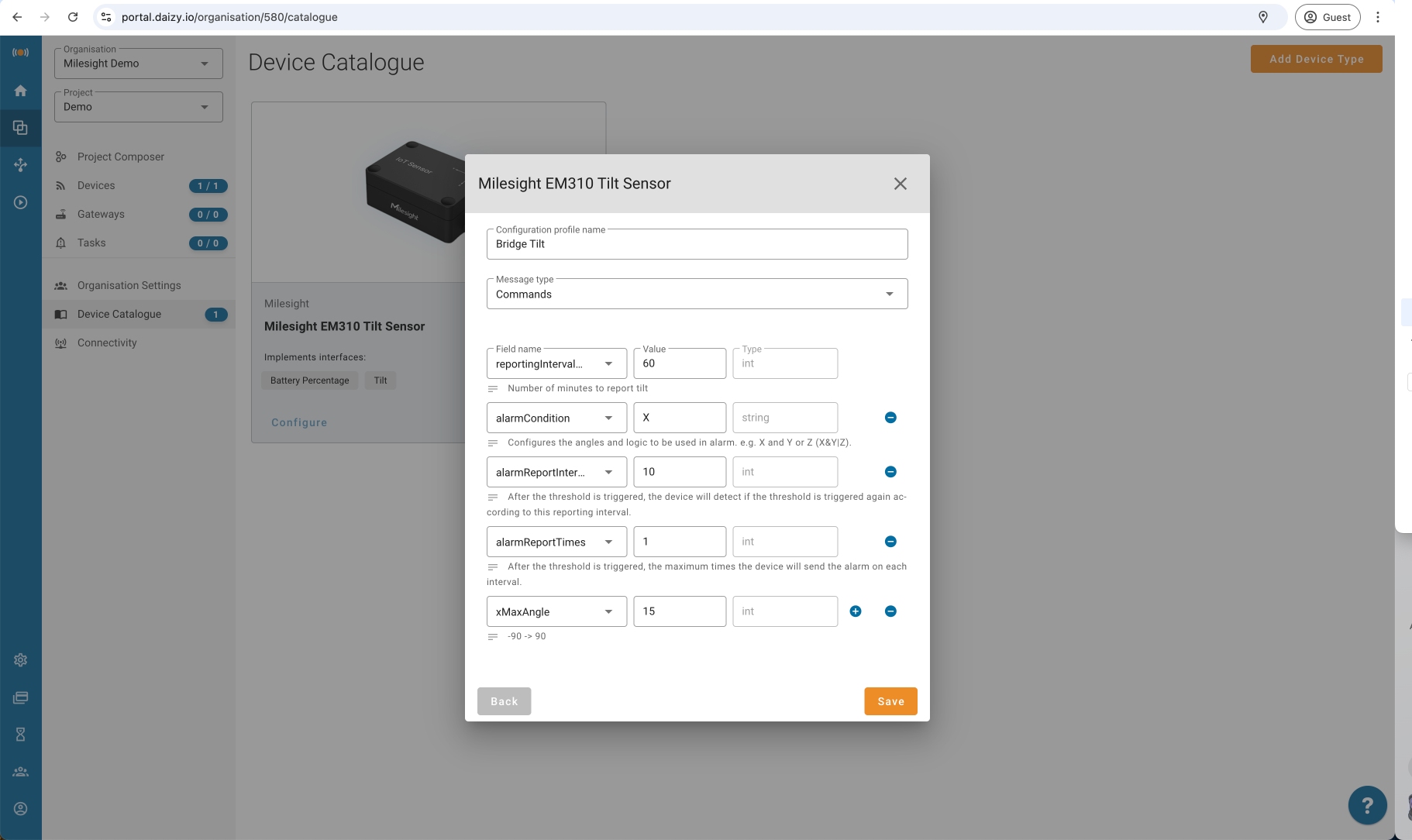Open the settings gear icon in the left rail
The width and height of the screenshot is (1412, 840).
click(x=21, y=660)
